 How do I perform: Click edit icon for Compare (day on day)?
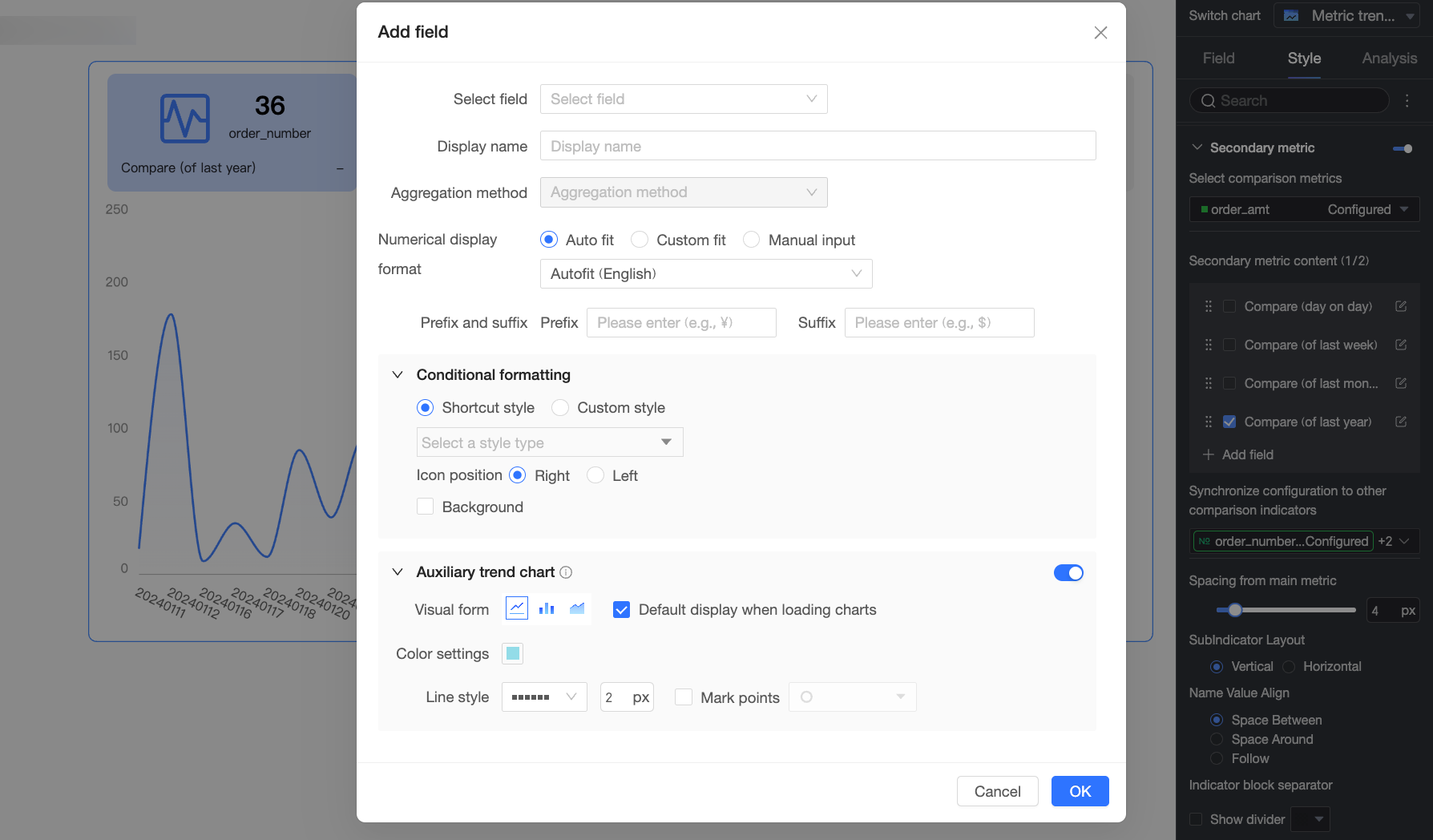tap(1401, 306)
